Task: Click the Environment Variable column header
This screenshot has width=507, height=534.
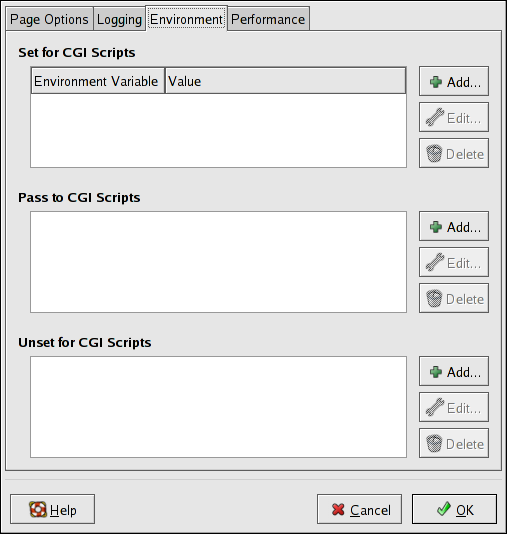Action: click(x=98, y=81)
